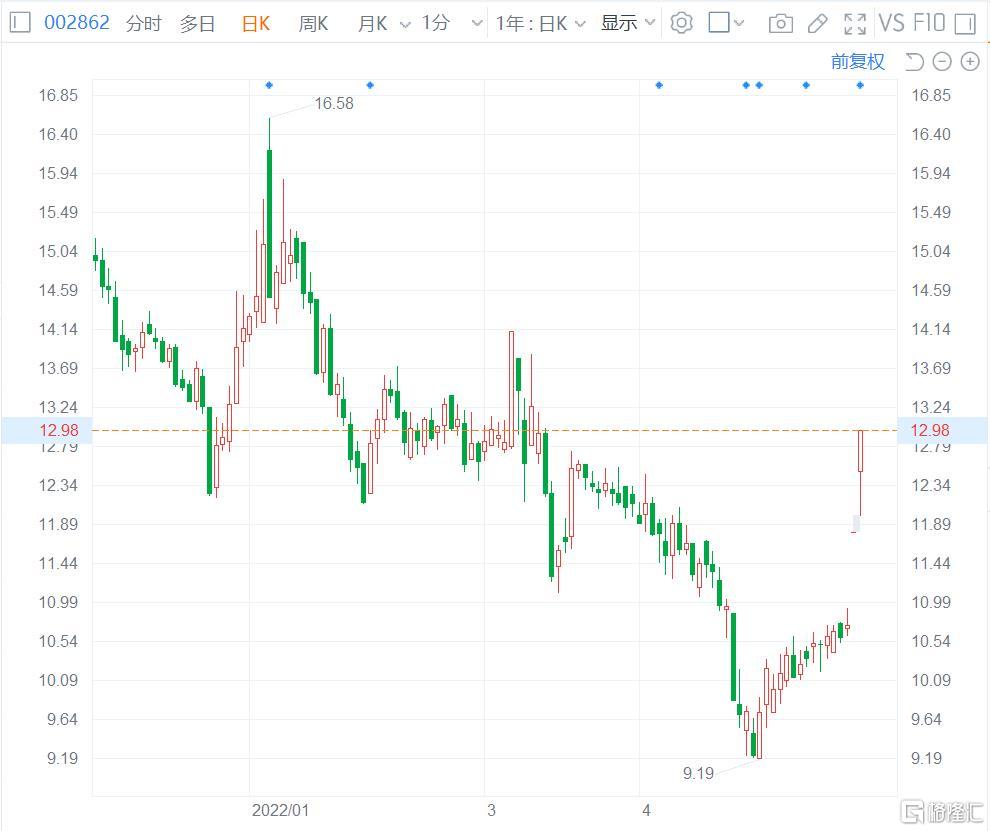Expand the dropdown arrow after 月K

pos(405,25)
